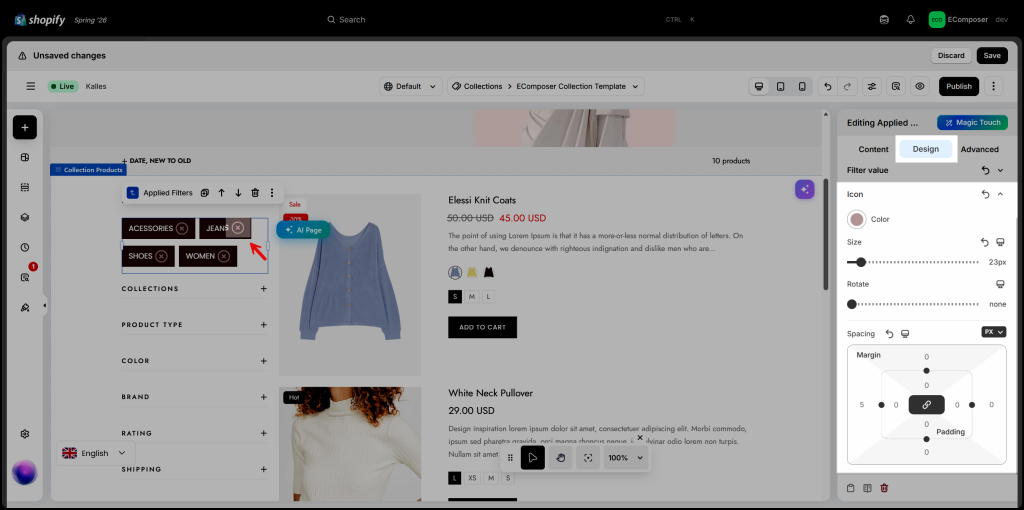Image resolution: width=1024 pixels, height=510 pixels.
Task: Switch to the Content tab
Action: [x=873, y=150]
